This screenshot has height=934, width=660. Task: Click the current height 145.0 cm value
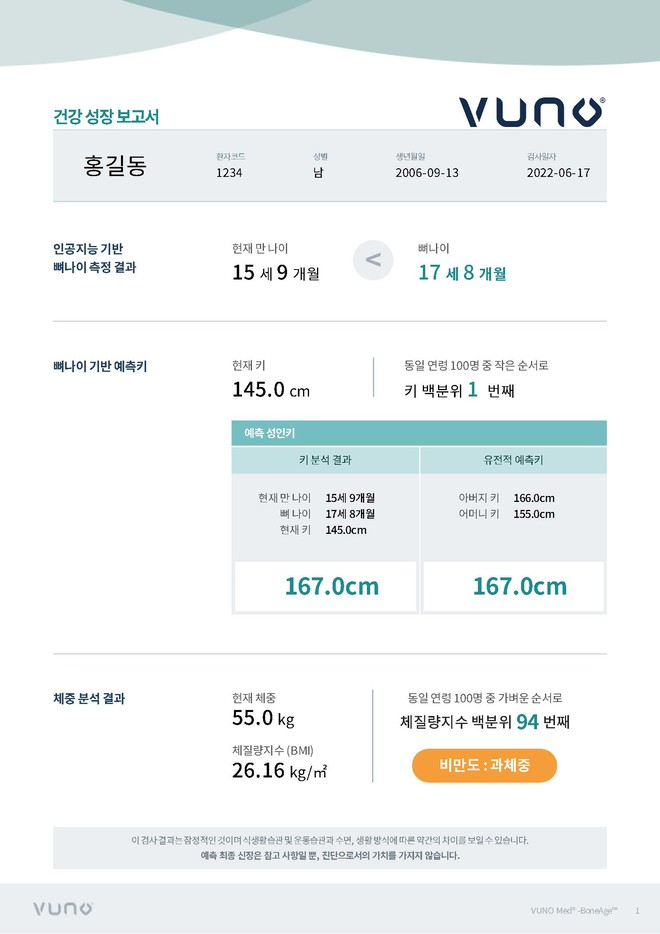click(271, 389)
